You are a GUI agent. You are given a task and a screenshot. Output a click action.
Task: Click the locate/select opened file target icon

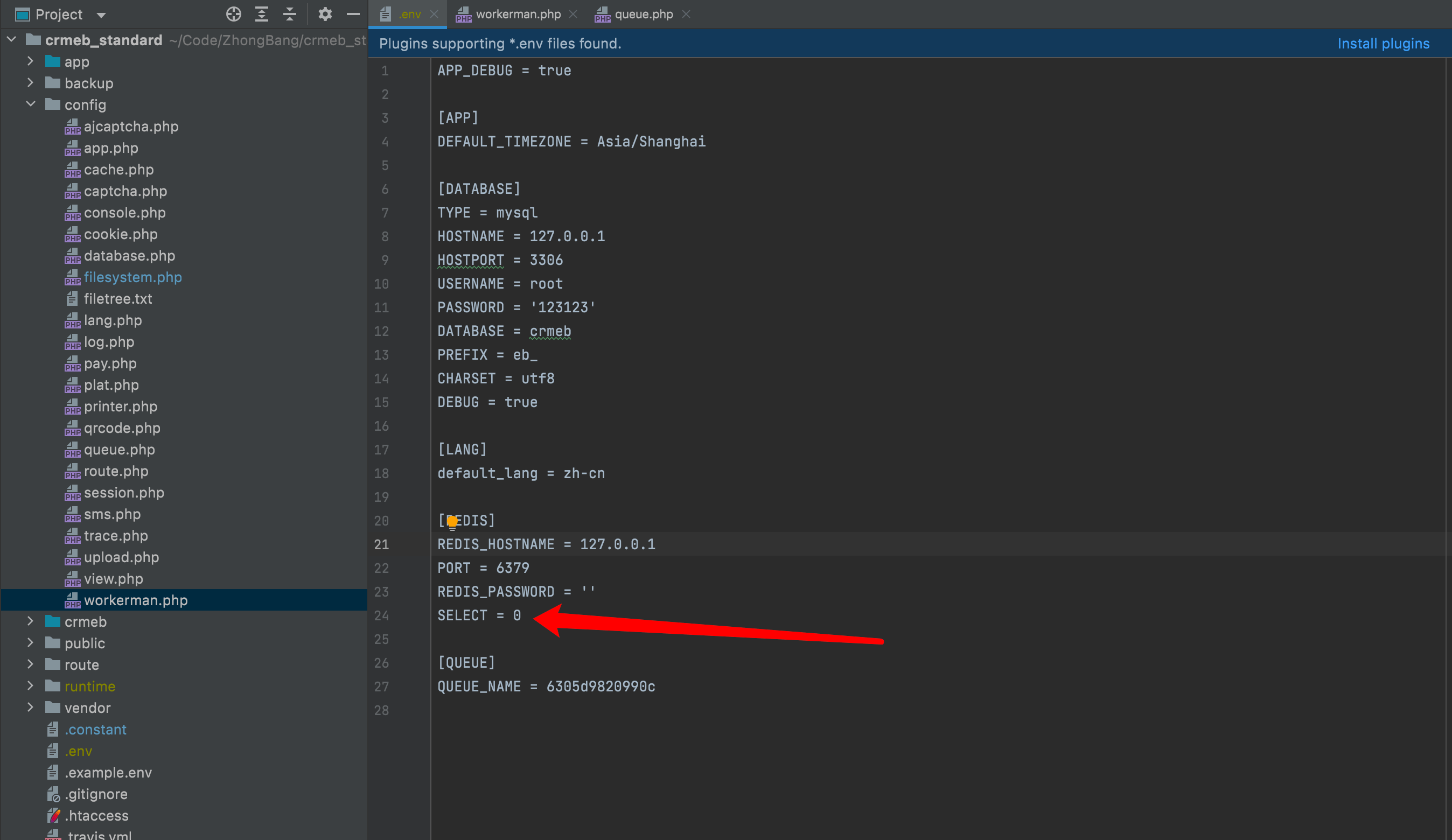pyautogui.click(x=233, y=14)
